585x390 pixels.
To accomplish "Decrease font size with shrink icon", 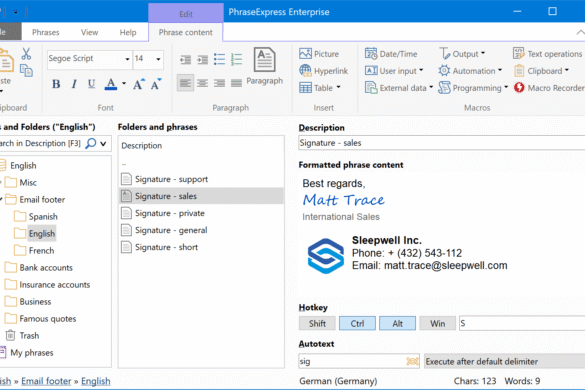I will (156, 84).
